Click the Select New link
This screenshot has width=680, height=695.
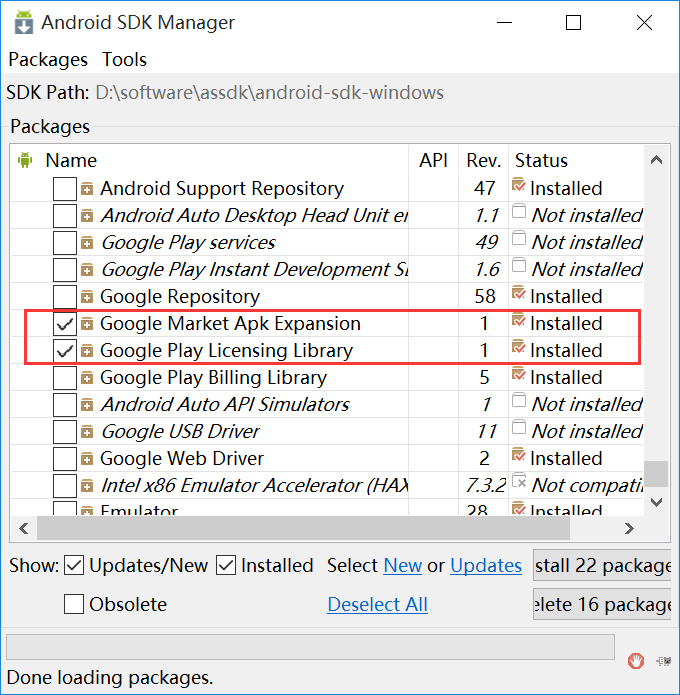(402, 566)
